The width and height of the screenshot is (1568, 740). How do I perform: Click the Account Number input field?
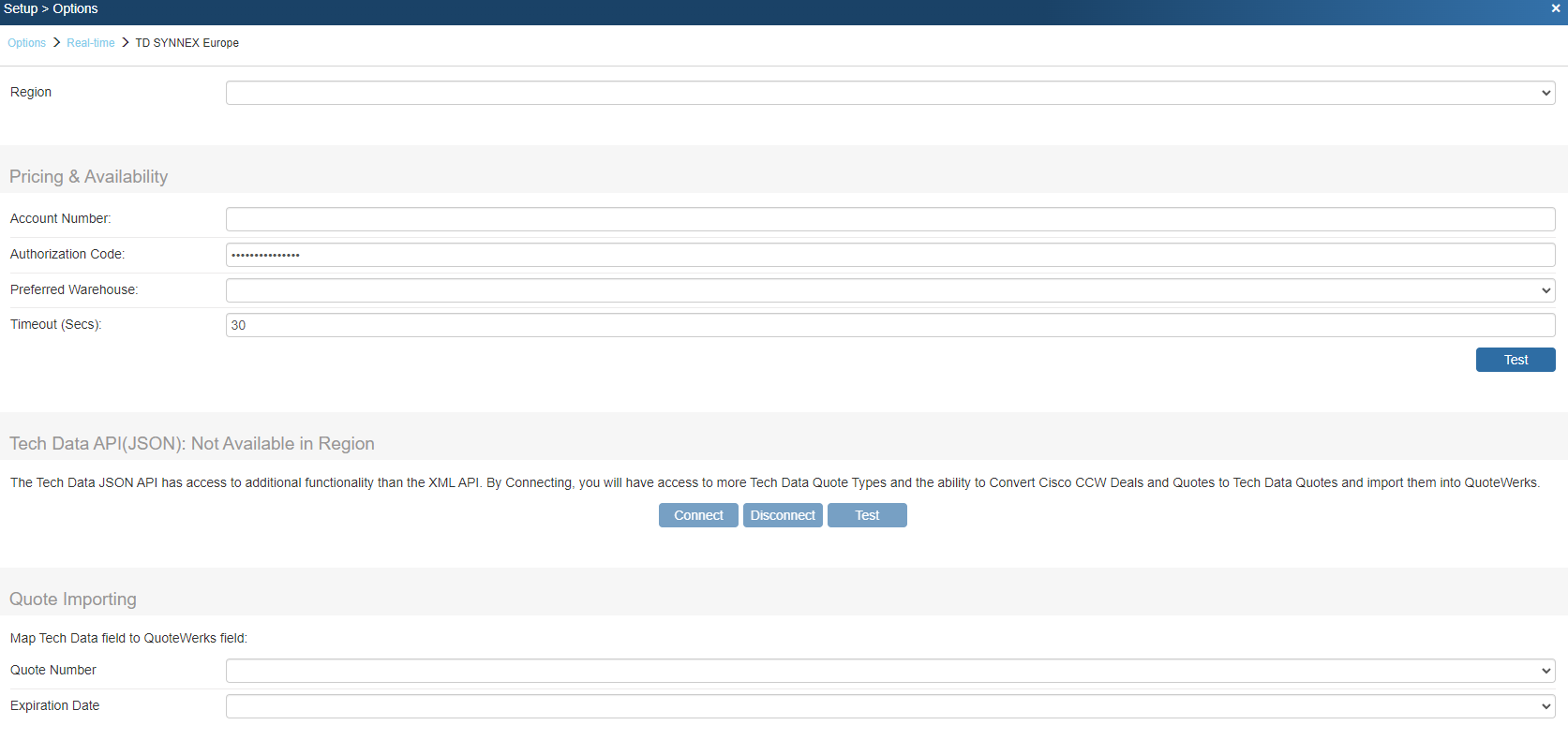tap(890, 219)
